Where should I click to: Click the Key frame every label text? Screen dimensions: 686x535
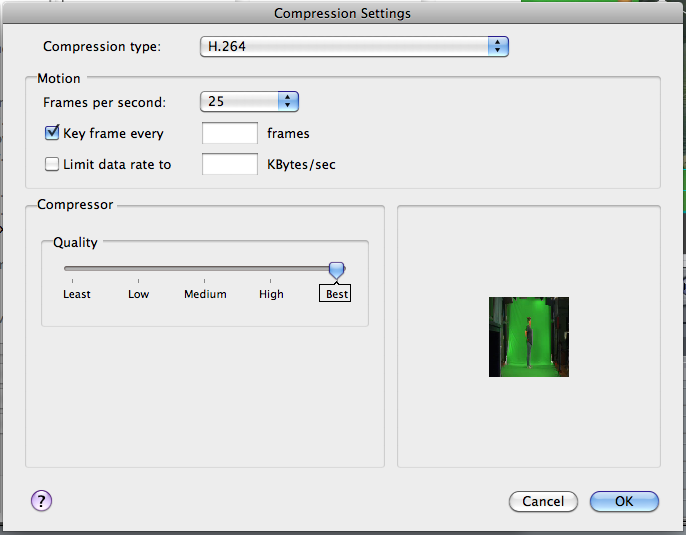pyautogui.click(x=113, y=133)
